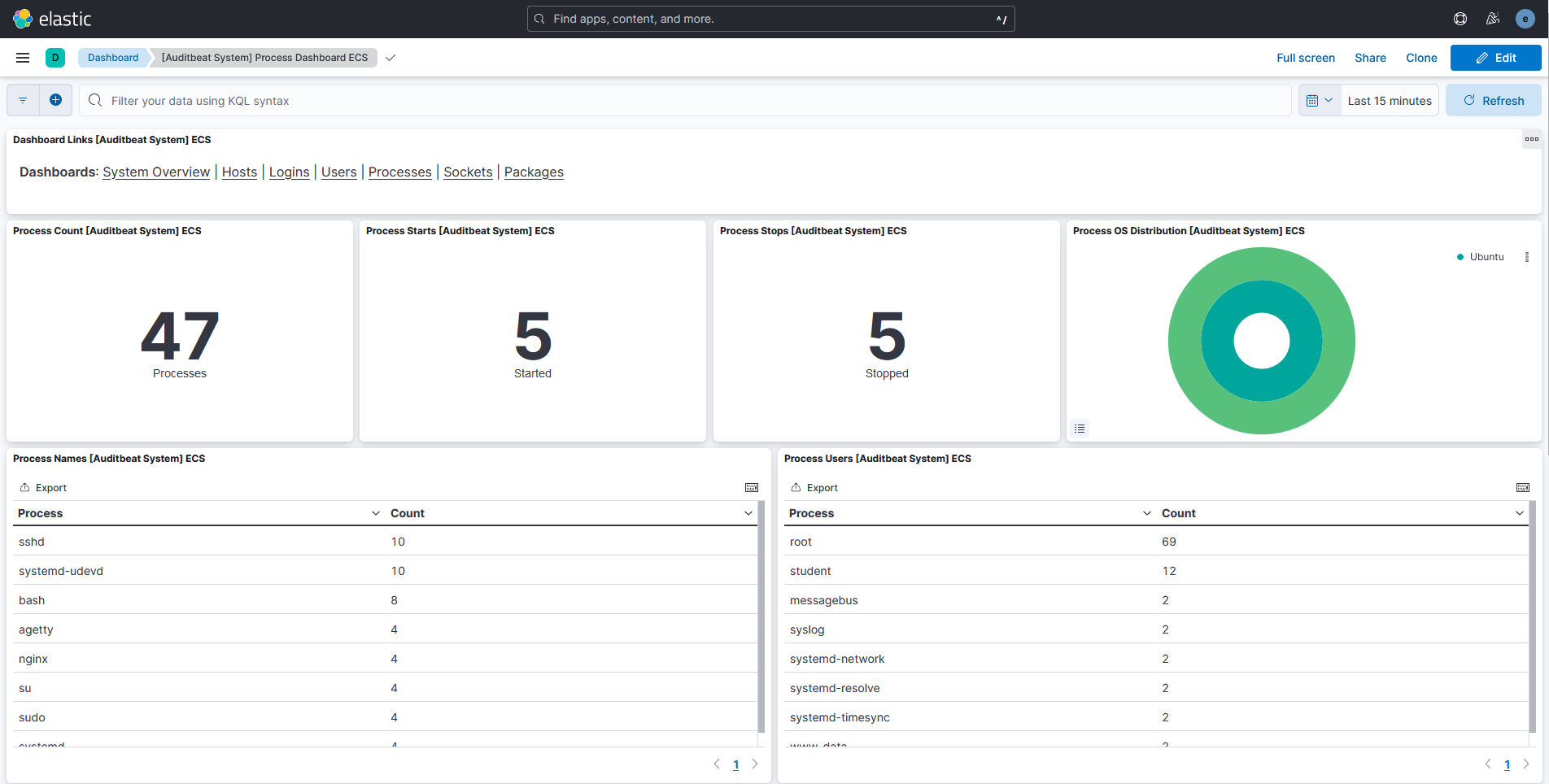This screenshot has width=1549, height=784.
Task: Toggle the legend on the OS Distribution chart
Action: pos(1080,428)
